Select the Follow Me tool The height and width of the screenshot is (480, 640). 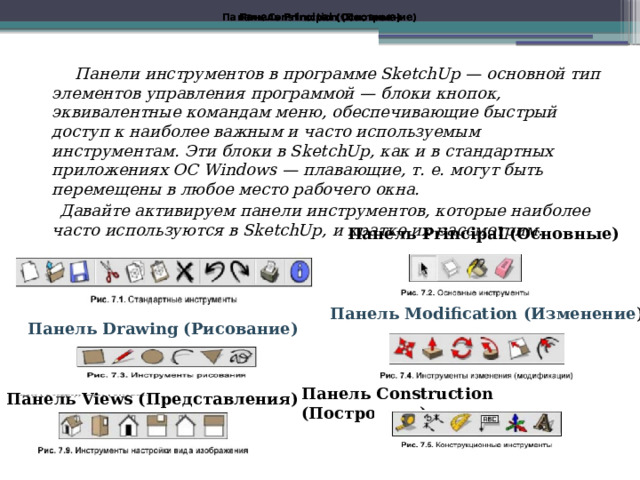[x=489, y=348]
